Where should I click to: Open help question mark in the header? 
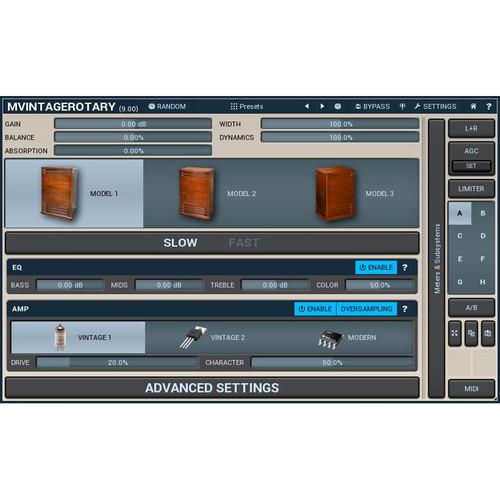[489, 106]
